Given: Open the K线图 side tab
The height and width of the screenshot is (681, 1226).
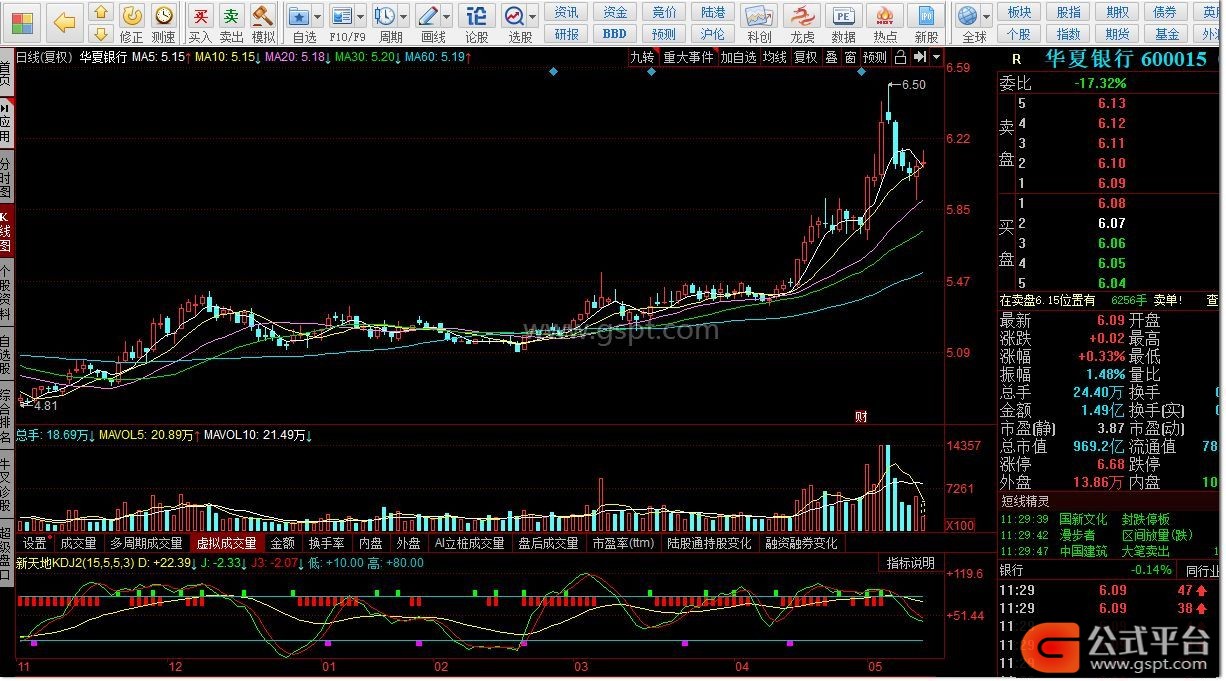Looking at the screenshot, I should (x=6, y=231).
